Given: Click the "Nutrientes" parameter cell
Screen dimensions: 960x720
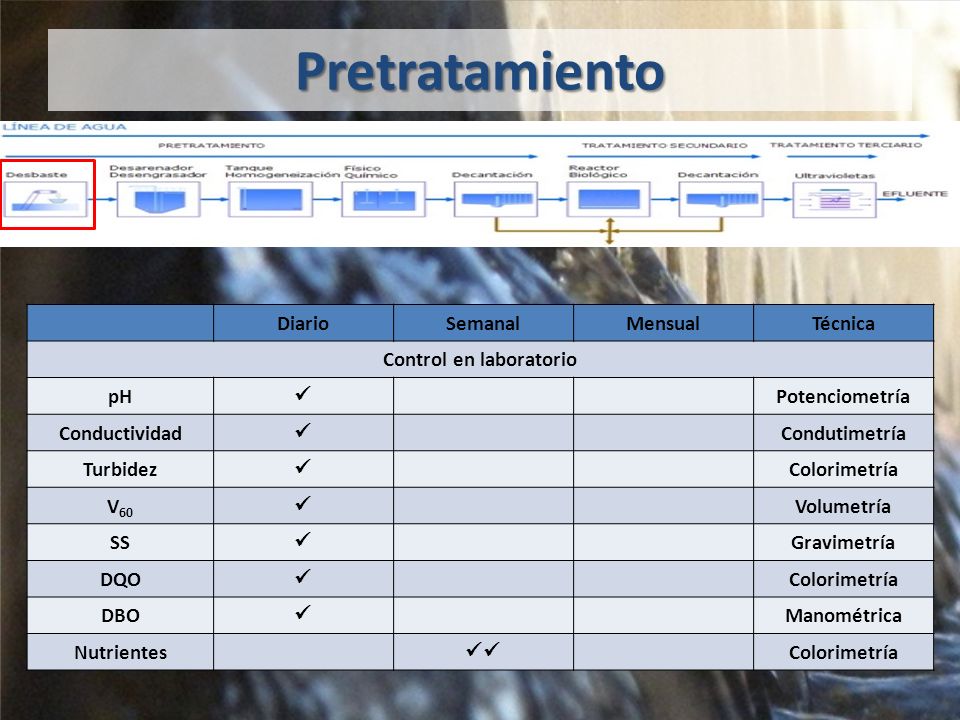Looking at the screenshot, I should (x=121, y=651).
